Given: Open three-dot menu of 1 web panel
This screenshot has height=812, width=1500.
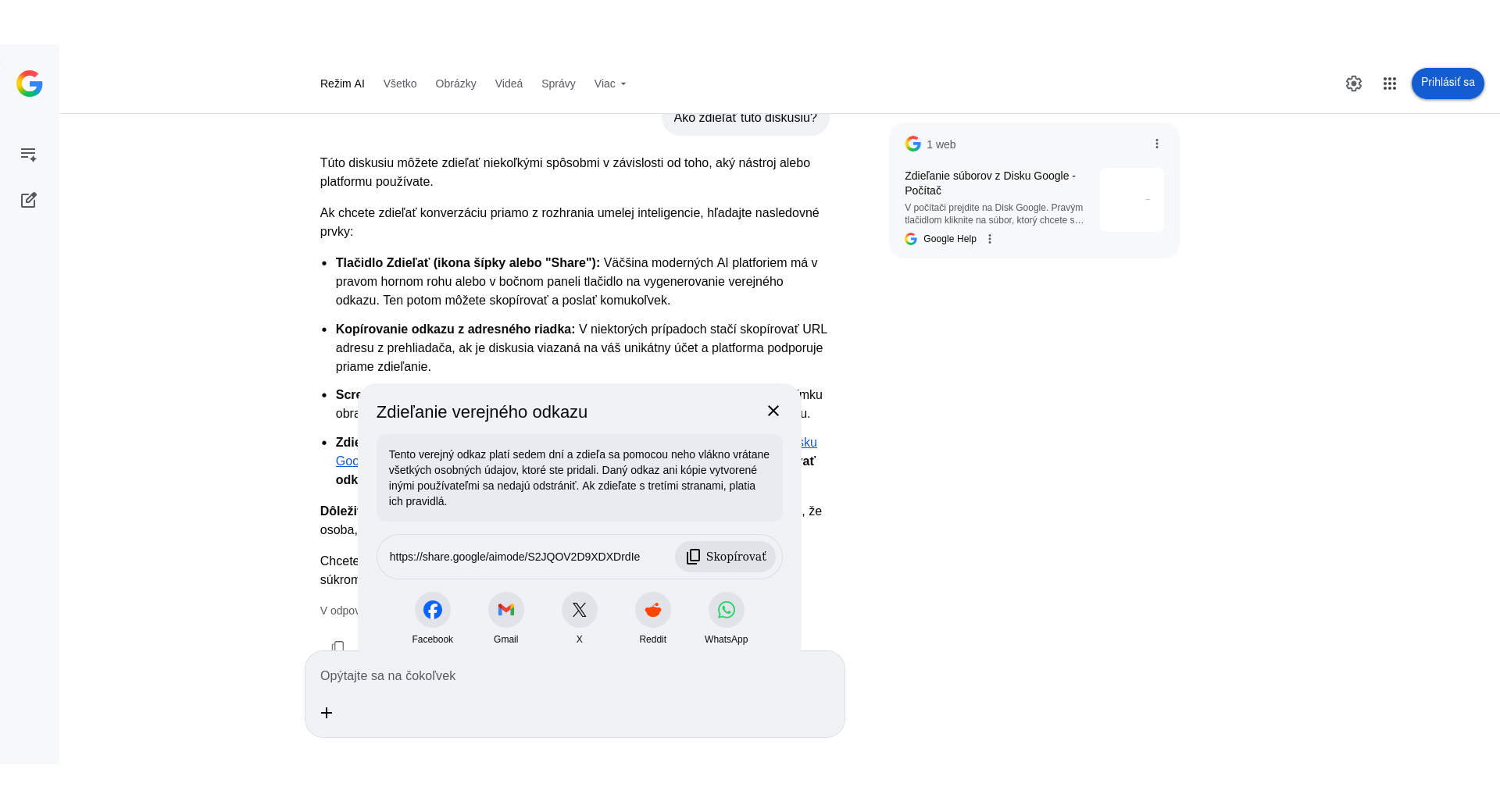Looking at the screenshot, I should click(1157, 144).
